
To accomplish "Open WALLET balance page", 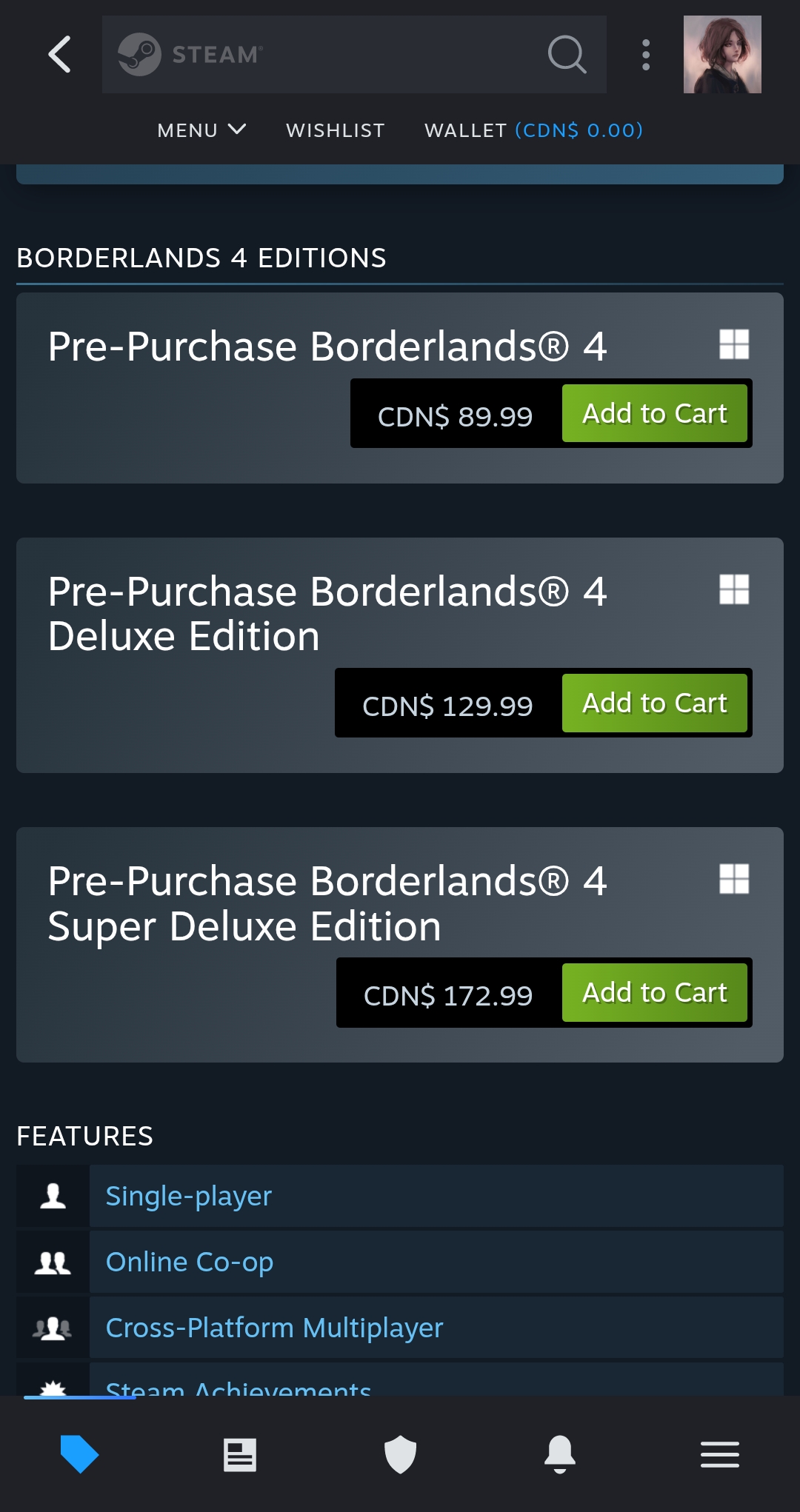I will (x=533, y=130).
